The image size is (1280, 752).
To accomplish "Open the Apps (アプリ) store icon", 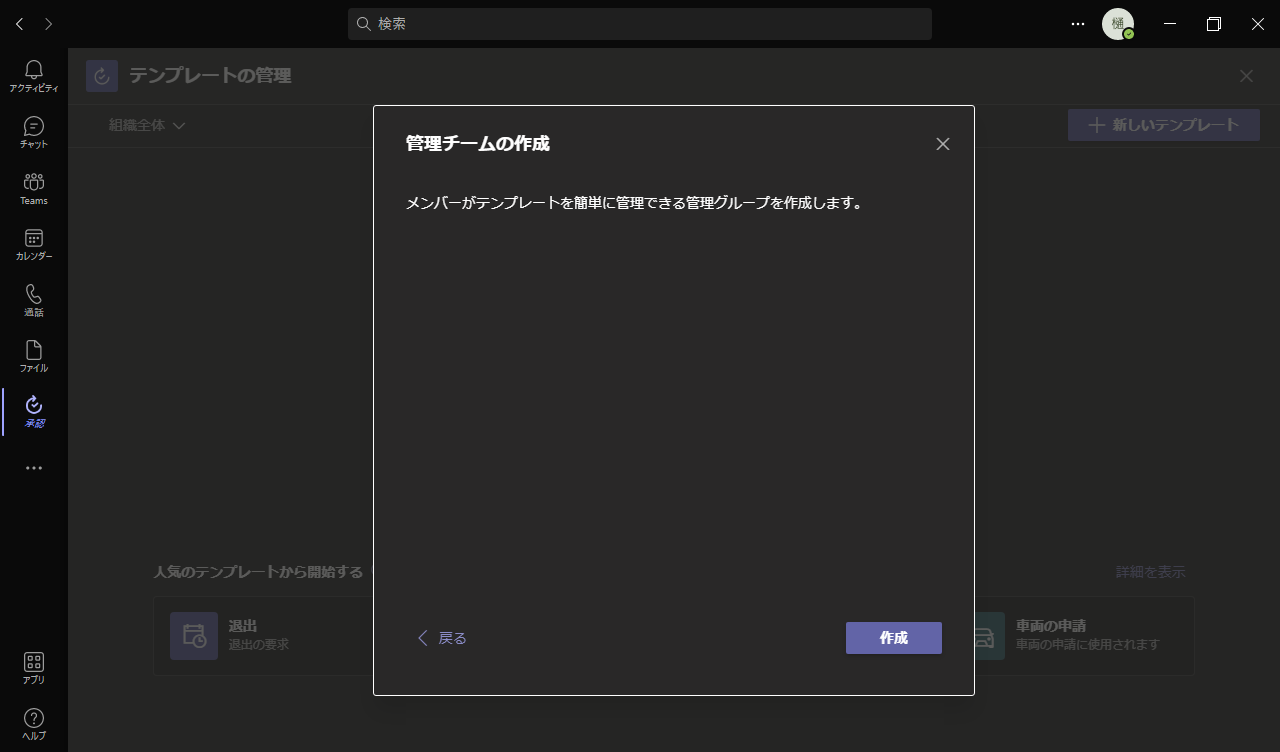I will click(x=34, y=668).
